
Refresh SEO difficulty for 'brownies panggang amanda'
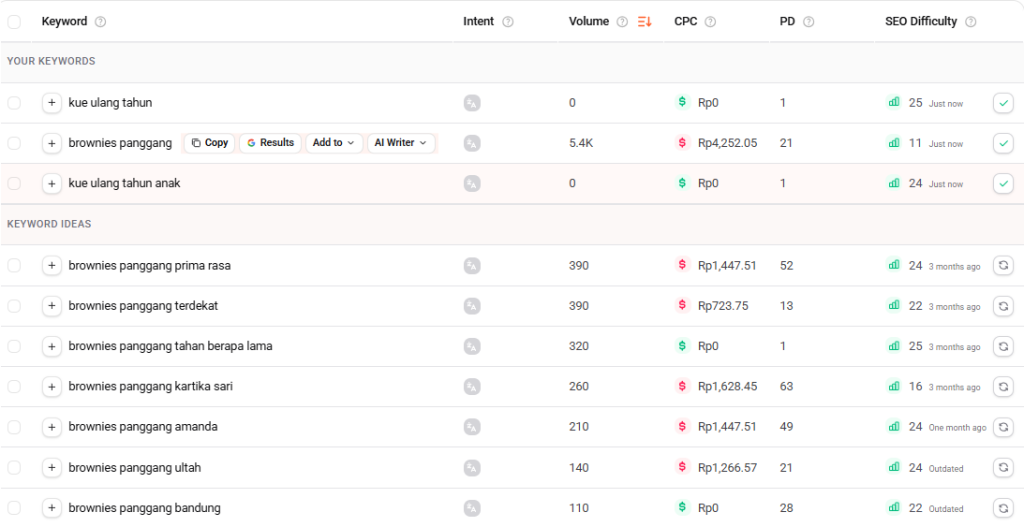click(x=1003, y=427)
